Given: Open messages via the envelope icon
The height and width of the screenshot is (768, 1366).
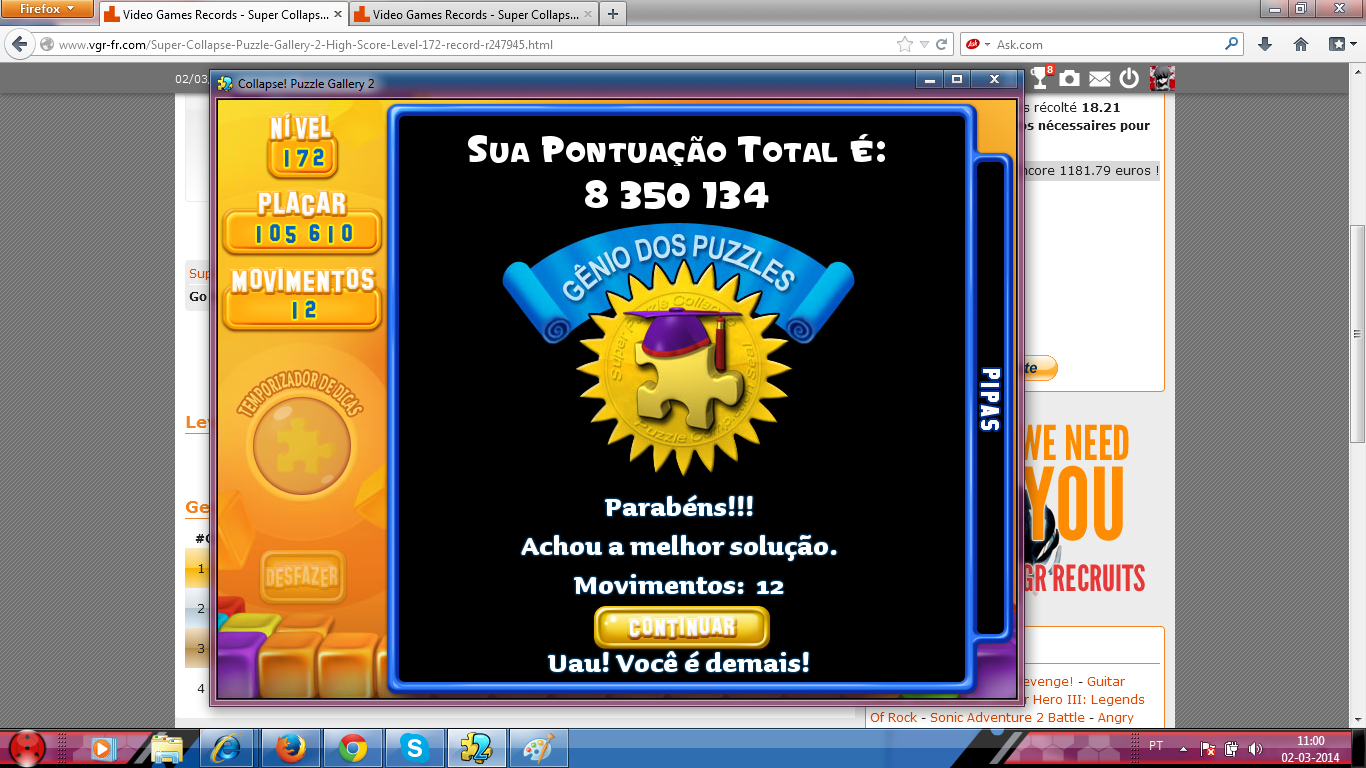Looking at the screenshot, I should click(1099, 78).
